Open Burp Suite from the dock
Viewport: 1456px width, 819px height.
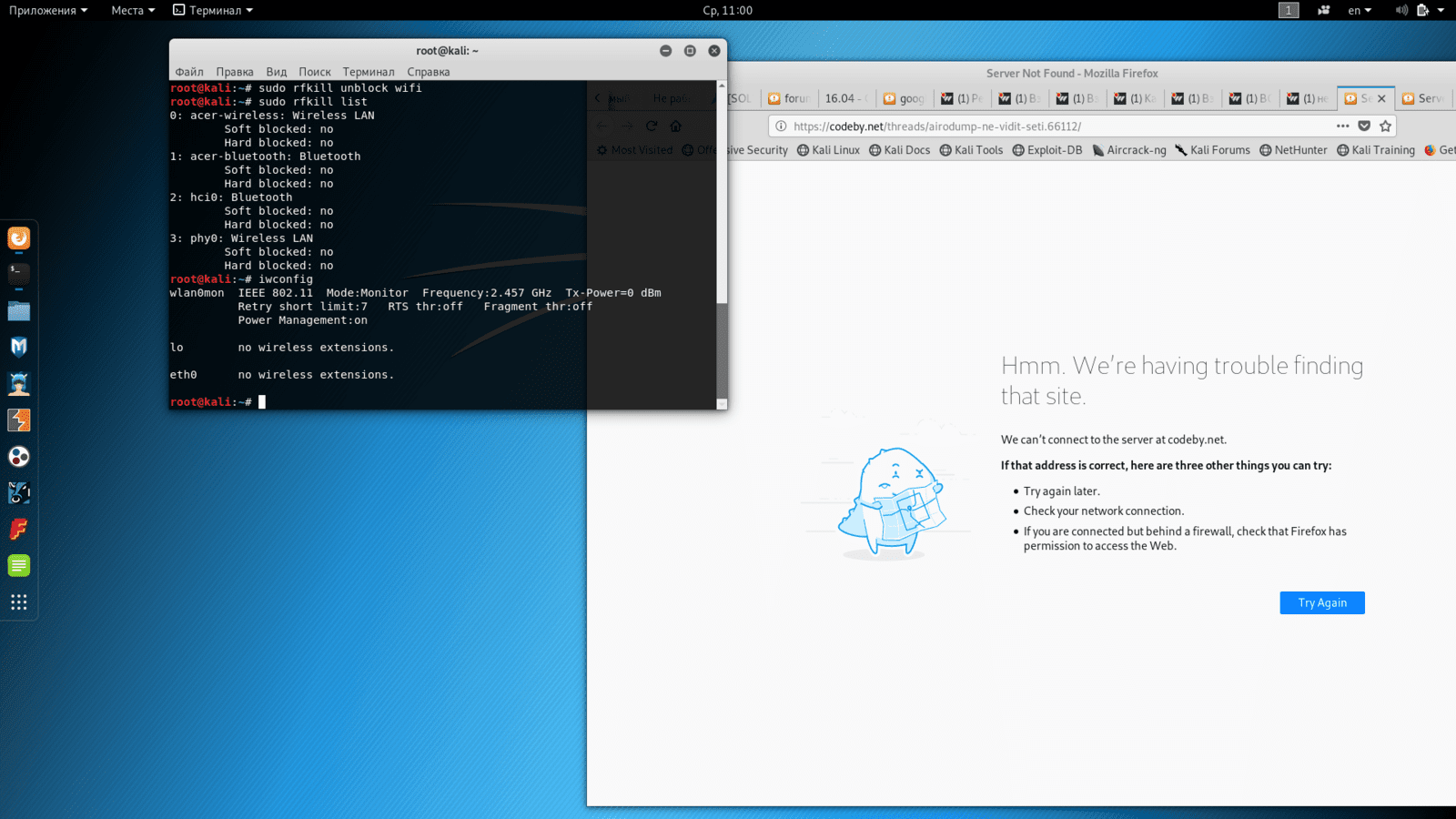pyautogui.click(x=19, y=420)
